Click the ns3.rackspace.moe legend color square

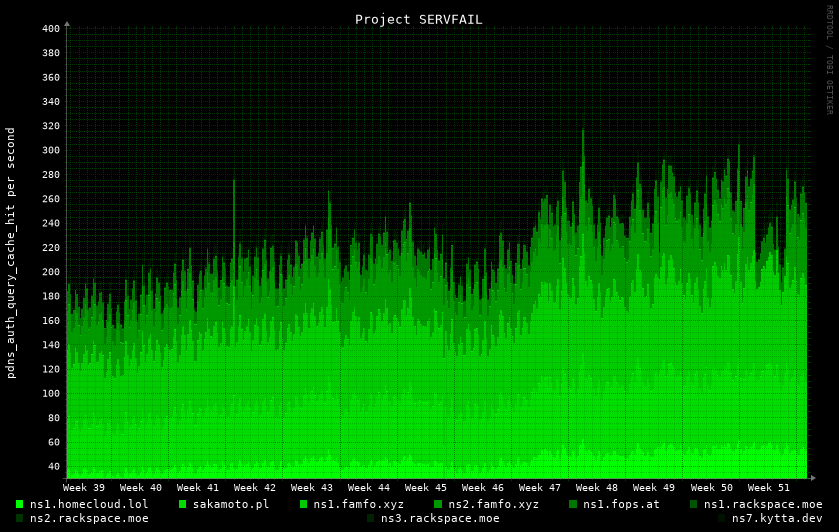coord(371,518)
